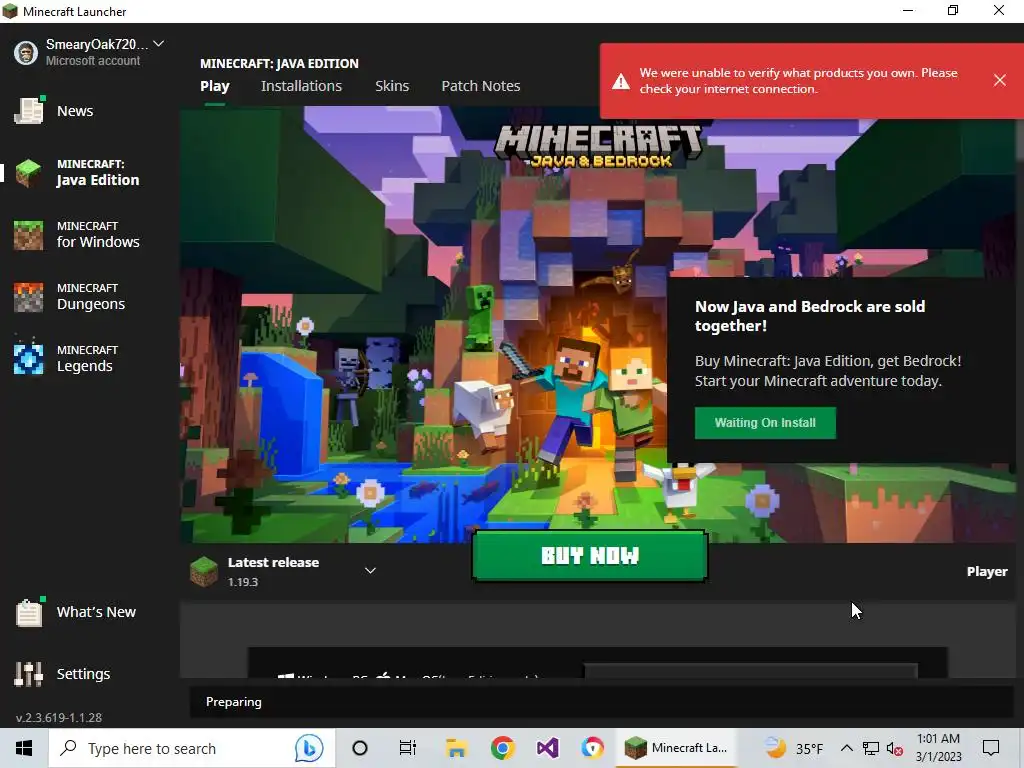Screen dimensions: 1024x768
Task: Click Latest release grass block icon
Action: [x=204, y=571]
